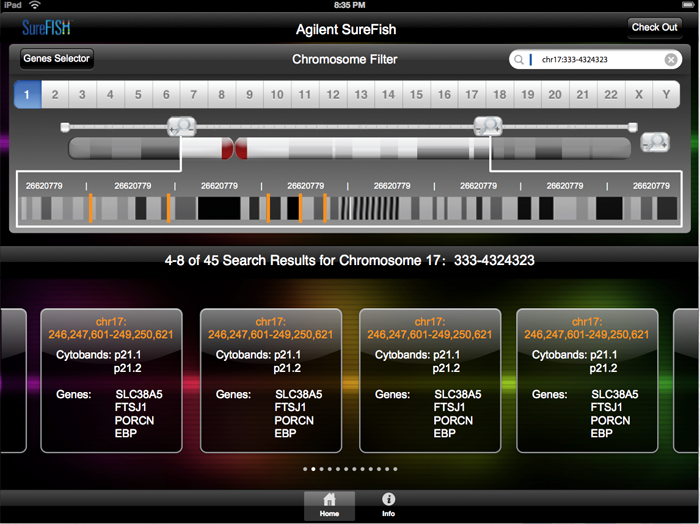Screen dimensions: 700x524
Task: Open the first fully visible chr17 result card
Action: click(x=111, y=380)
